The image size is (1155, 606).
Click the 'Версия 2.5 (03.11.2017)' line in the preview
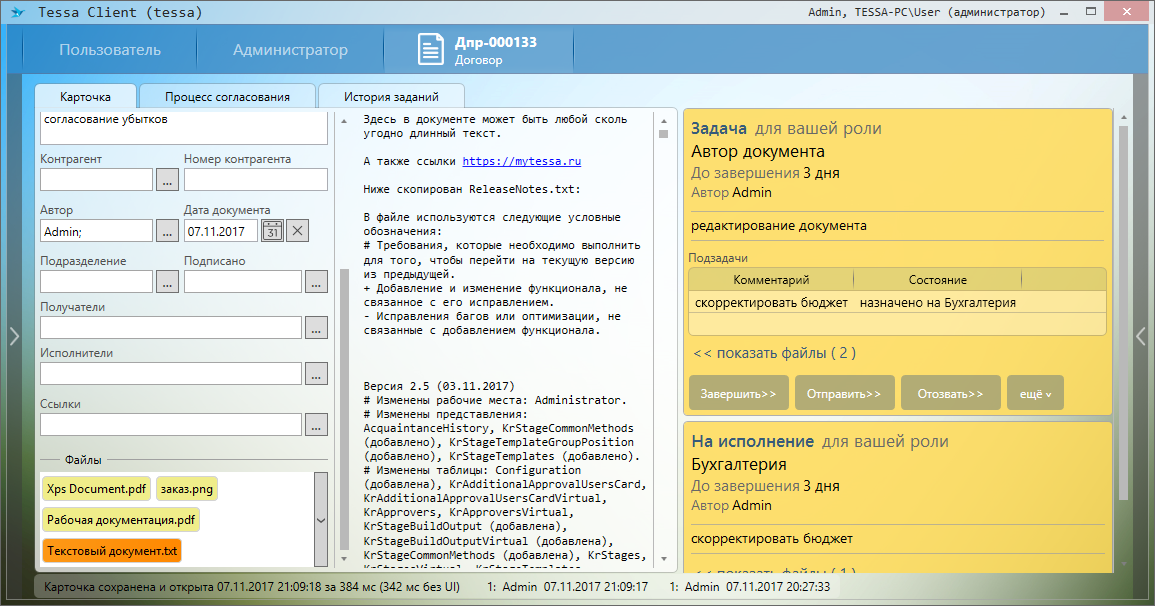click(439, 386)
